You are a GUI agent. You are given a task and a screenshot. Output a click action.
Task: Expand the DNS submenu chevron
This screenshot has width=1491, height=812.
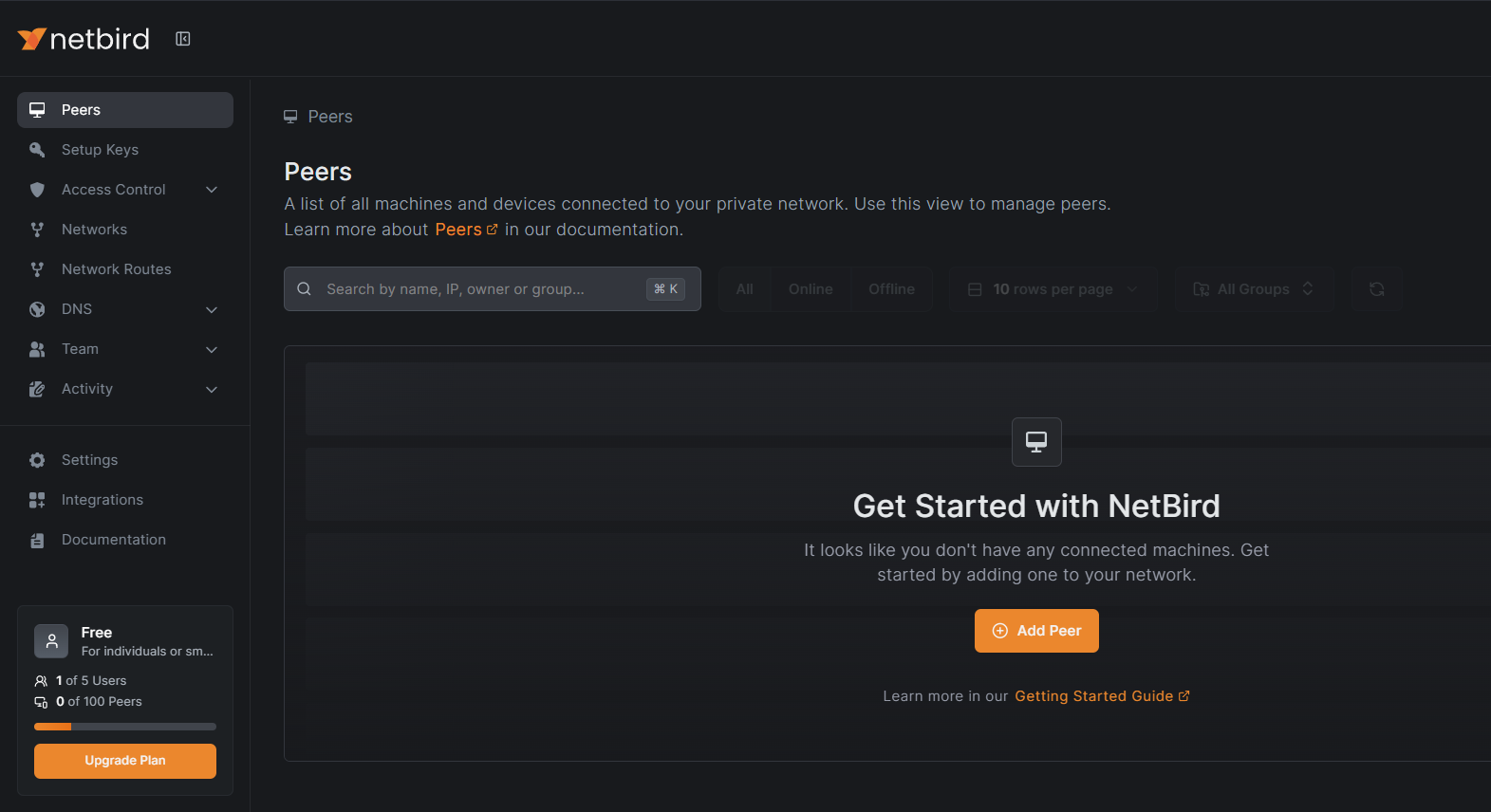tap(212, 309)
